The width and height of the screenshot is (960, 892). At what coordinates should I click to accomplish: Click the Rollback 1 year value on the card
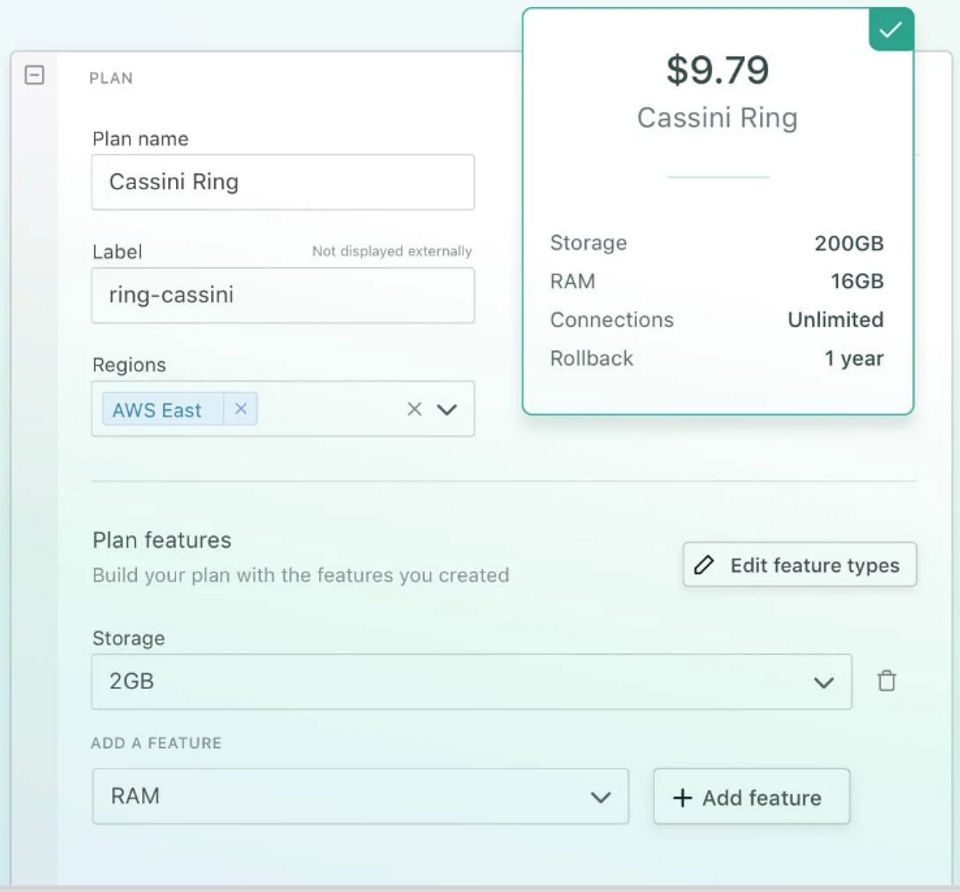tap(853, 358)
